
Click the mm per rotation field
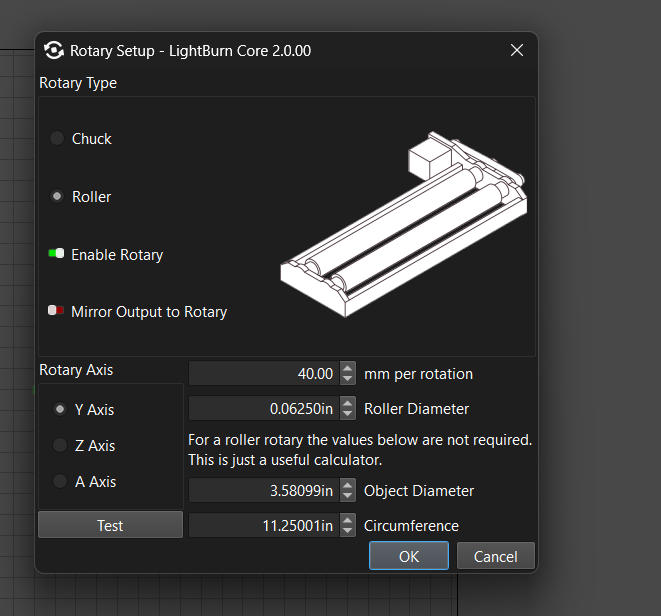pos(265,374)
